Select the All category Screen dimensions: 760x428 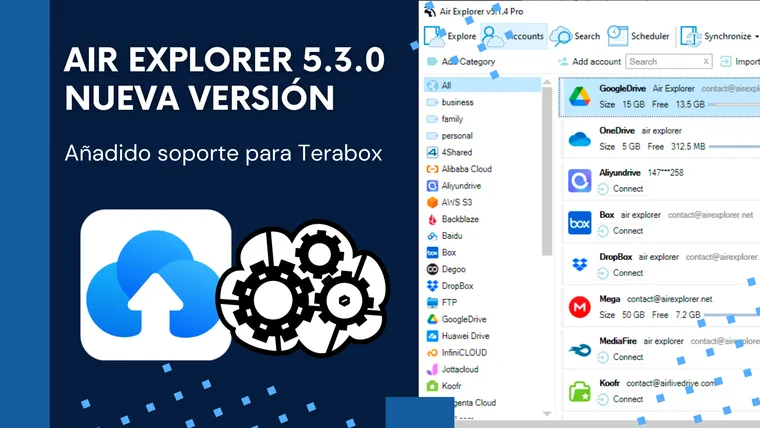[x=482, y=85]
